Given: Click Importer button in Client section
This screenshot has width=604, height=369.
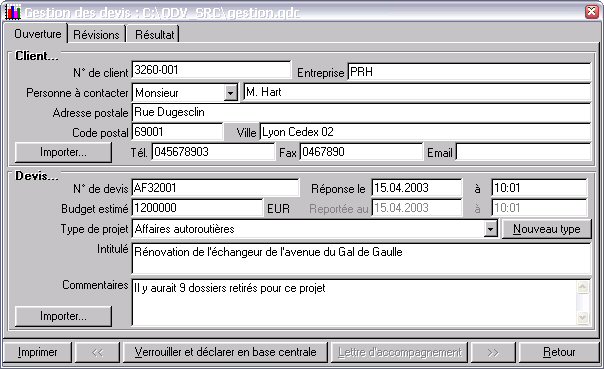Looking at the screenshot, I should click(x=63, y=152).
